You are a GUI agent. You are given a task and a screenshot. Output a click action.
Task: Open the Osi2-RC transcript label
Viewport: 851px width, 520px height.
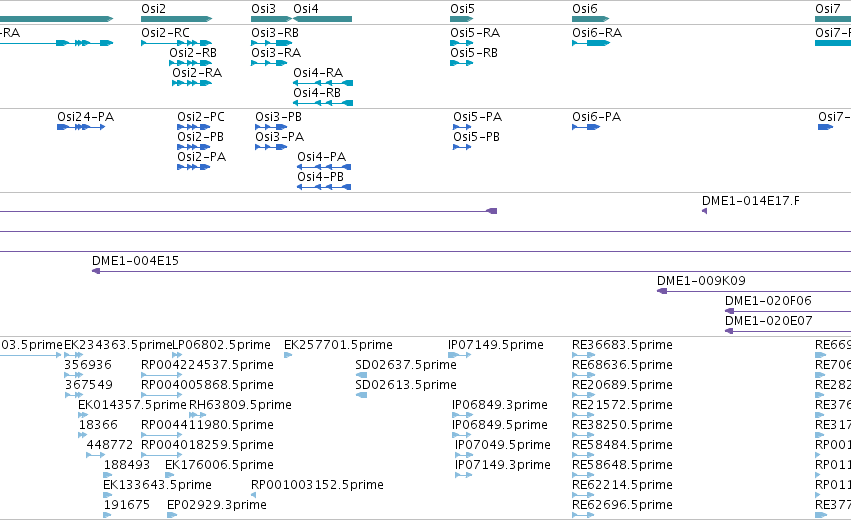pos(166,33)
